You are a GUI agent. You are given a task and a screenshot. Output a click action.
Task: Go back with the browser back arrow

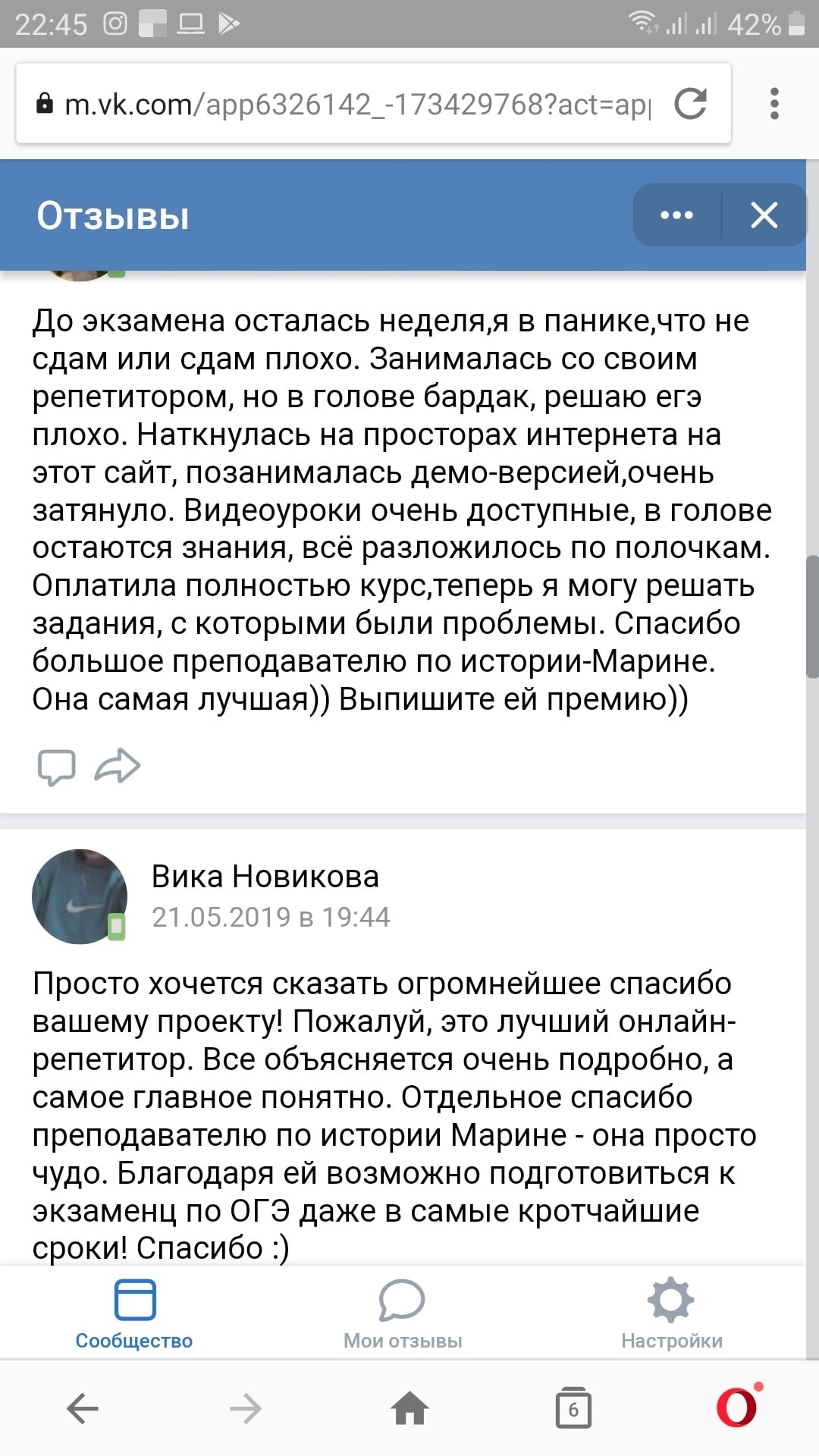click(x=83, y=1409)
